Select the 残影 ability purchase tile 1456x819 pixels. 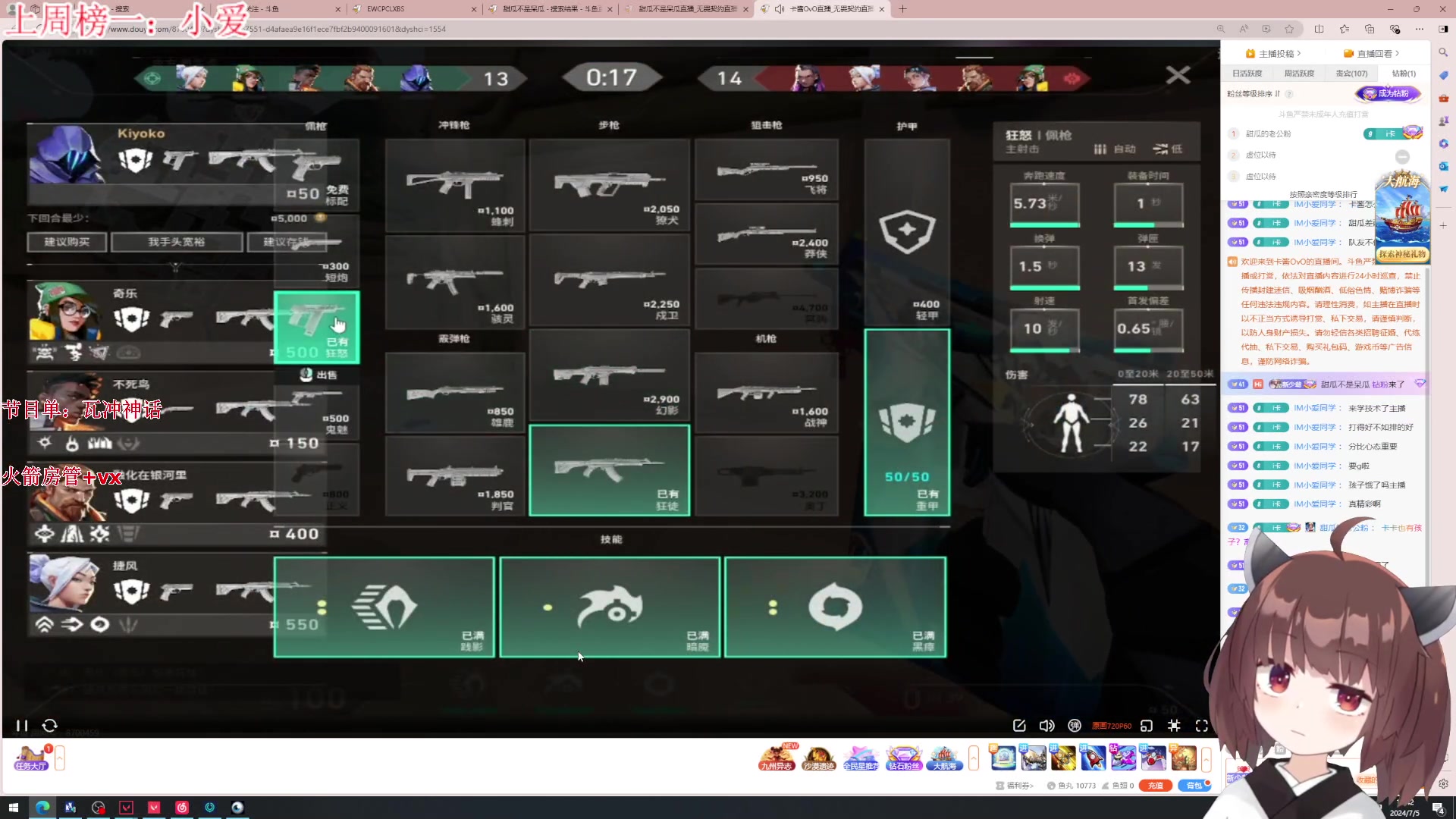pyautogui.click(x=384, y=607)
